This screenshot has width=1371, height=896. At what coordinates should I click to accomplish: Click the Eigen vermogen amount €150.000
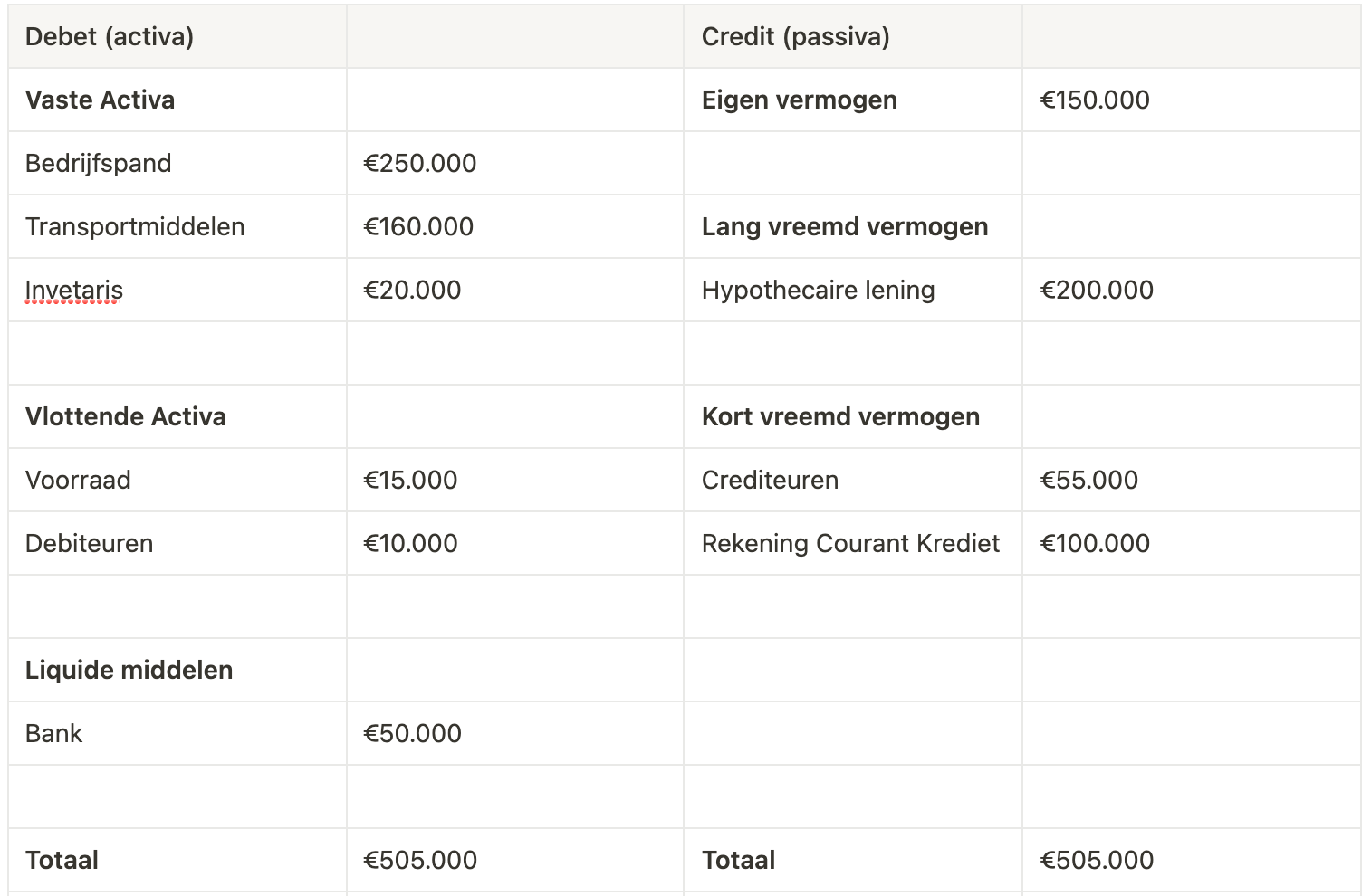(1094, 100)
